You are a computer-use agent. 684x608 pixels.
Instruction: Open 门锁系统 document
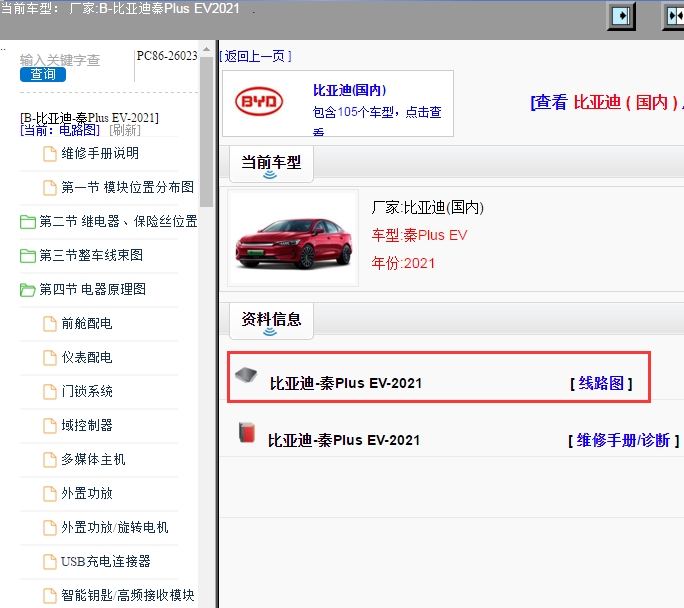[x=87, y=392]
